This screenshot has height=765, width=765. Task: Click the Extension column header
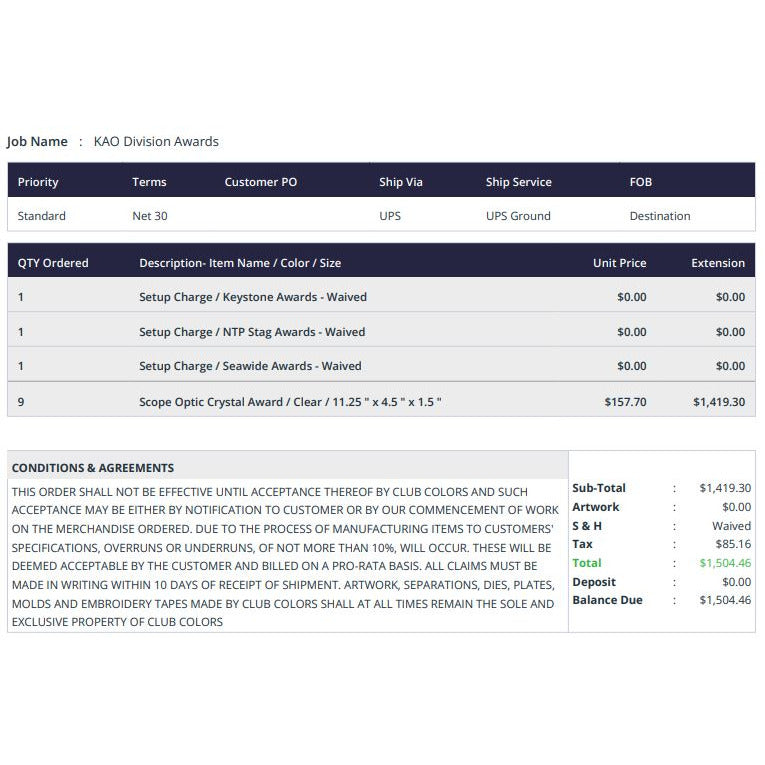click(718, 263)
